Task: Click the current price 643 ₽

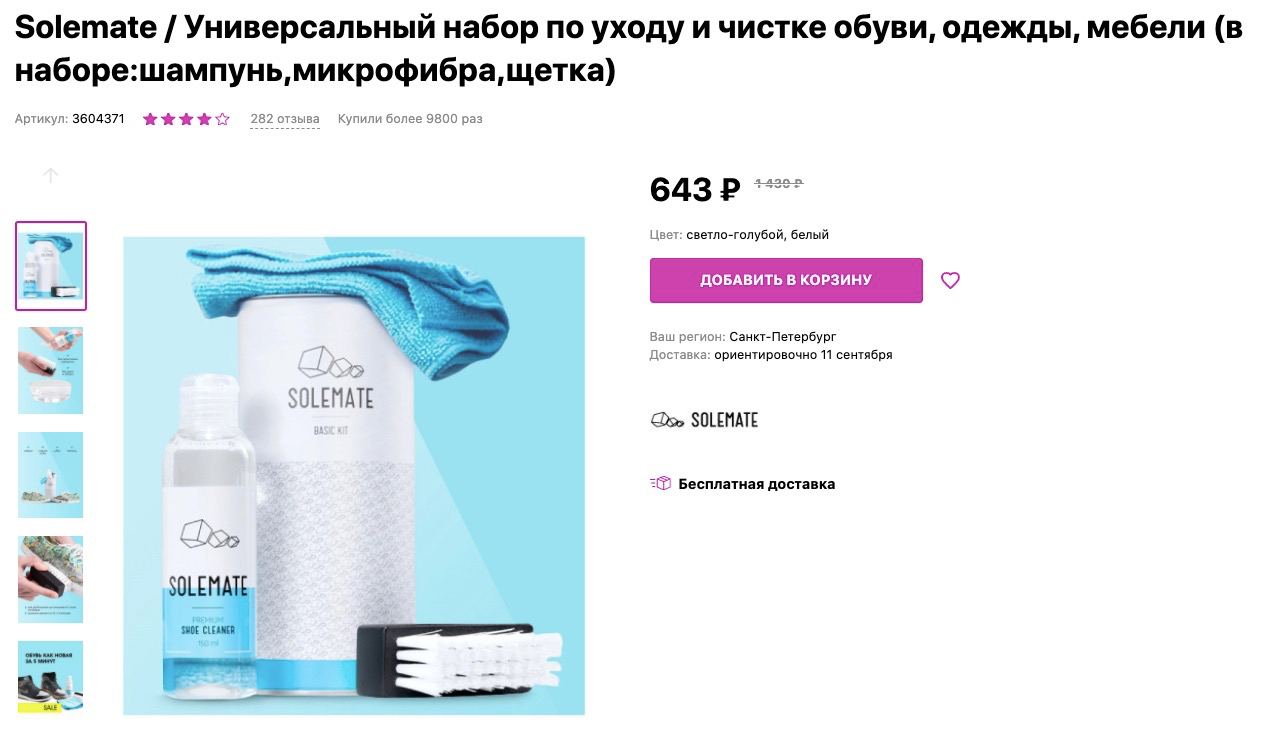Action: point(695,188)
